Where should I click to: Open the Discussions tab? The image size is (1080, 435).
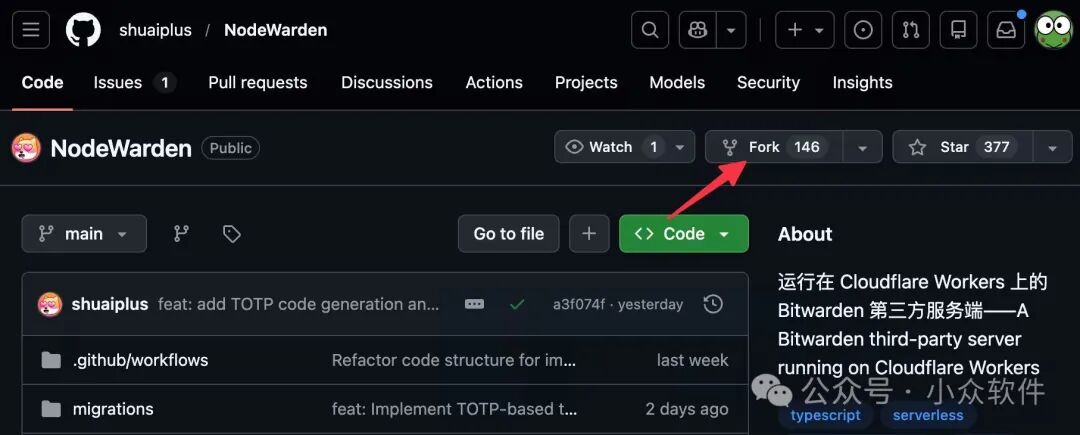[x=387, y=83]
